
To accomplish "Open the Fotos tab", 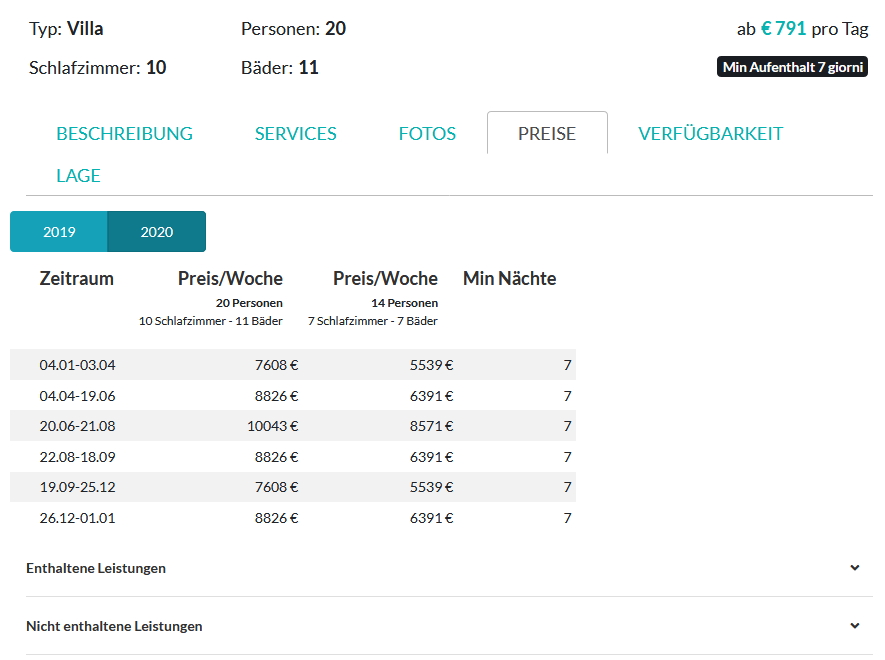I will tap(427, 133).
